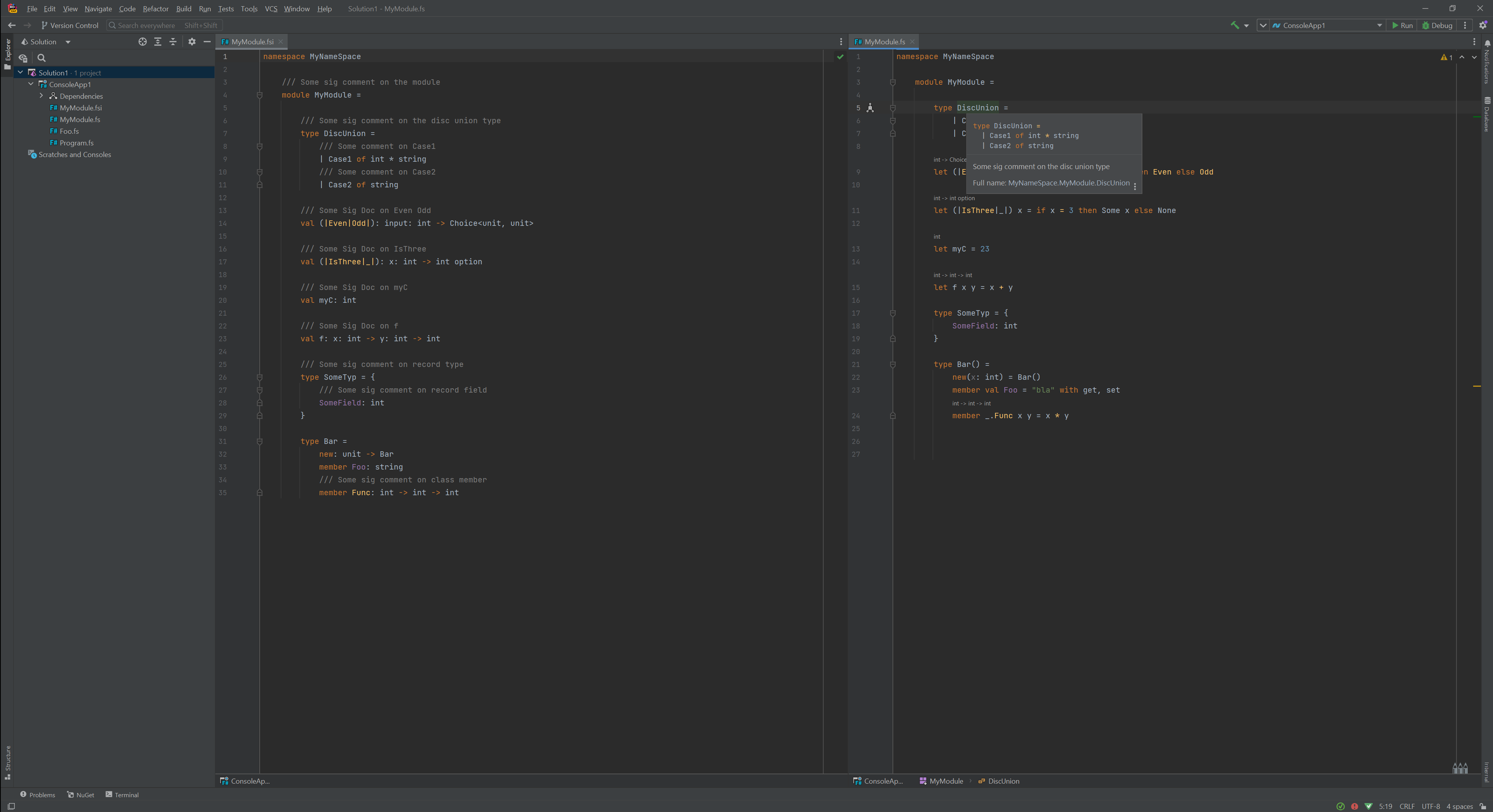
Task: Click the green Build hammer icon
Action: click(1234, 25)
